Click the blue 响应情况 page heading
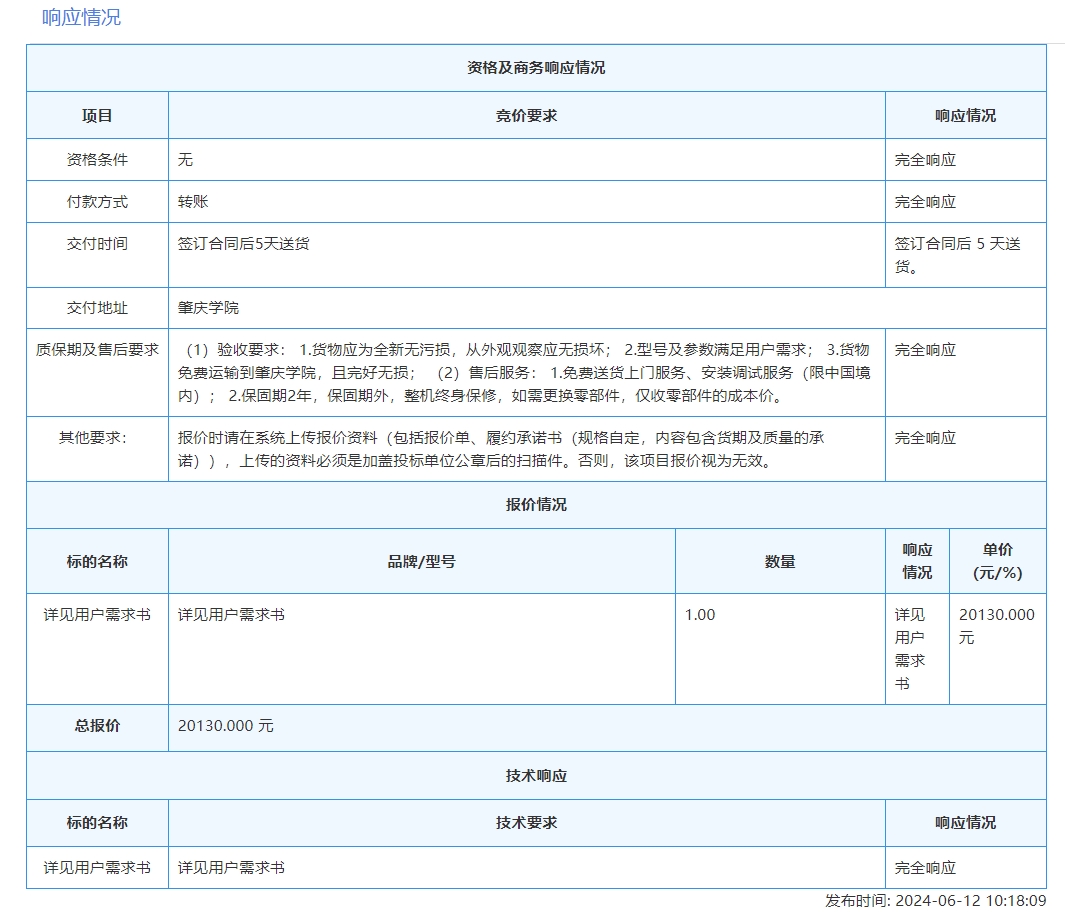This screenshot has width=1065, height=920. click(x=81, y=18)
